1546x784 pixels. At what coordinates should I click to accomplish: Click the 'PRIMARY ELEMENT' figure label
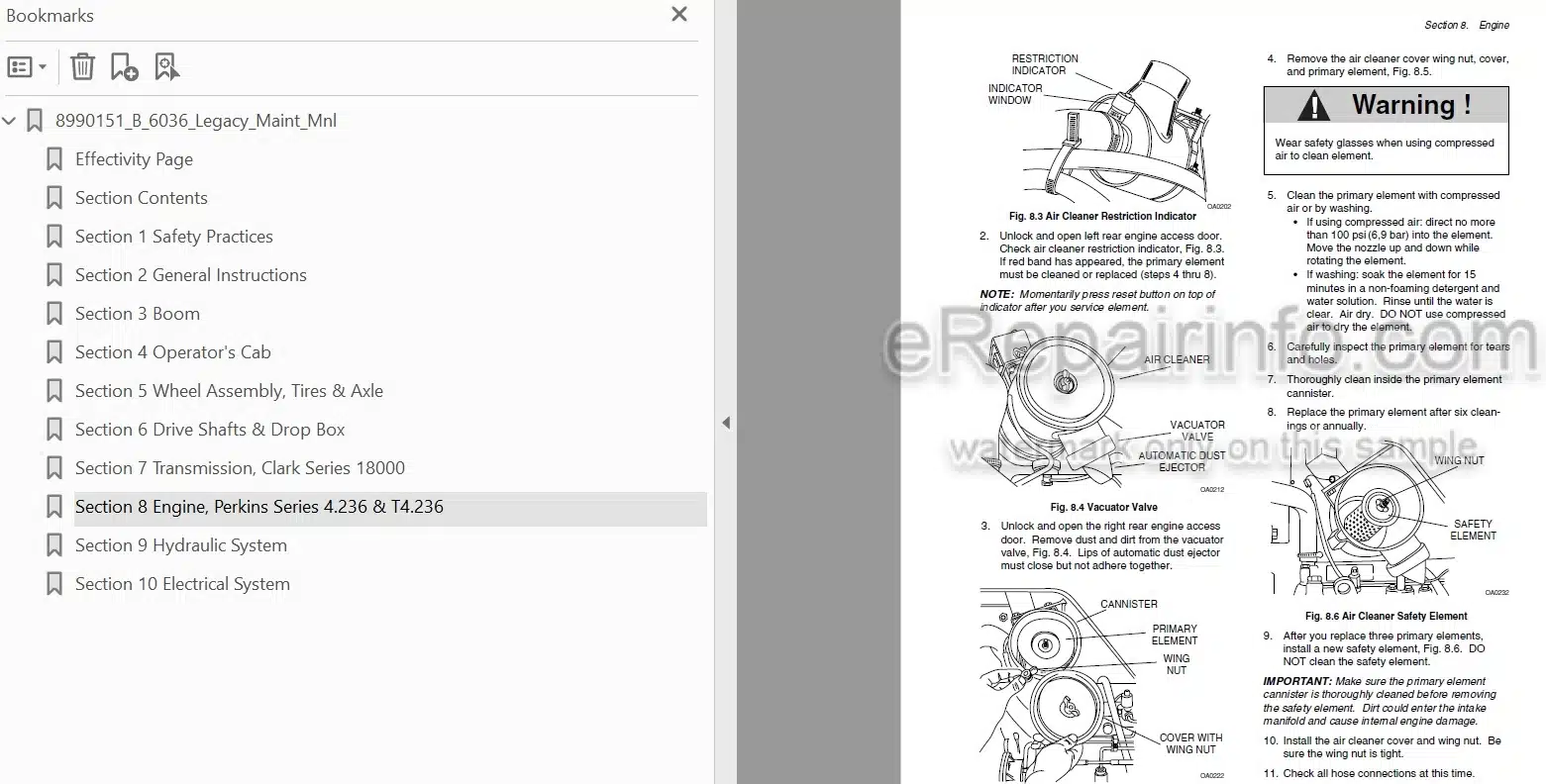click(x=1175, y=635)
